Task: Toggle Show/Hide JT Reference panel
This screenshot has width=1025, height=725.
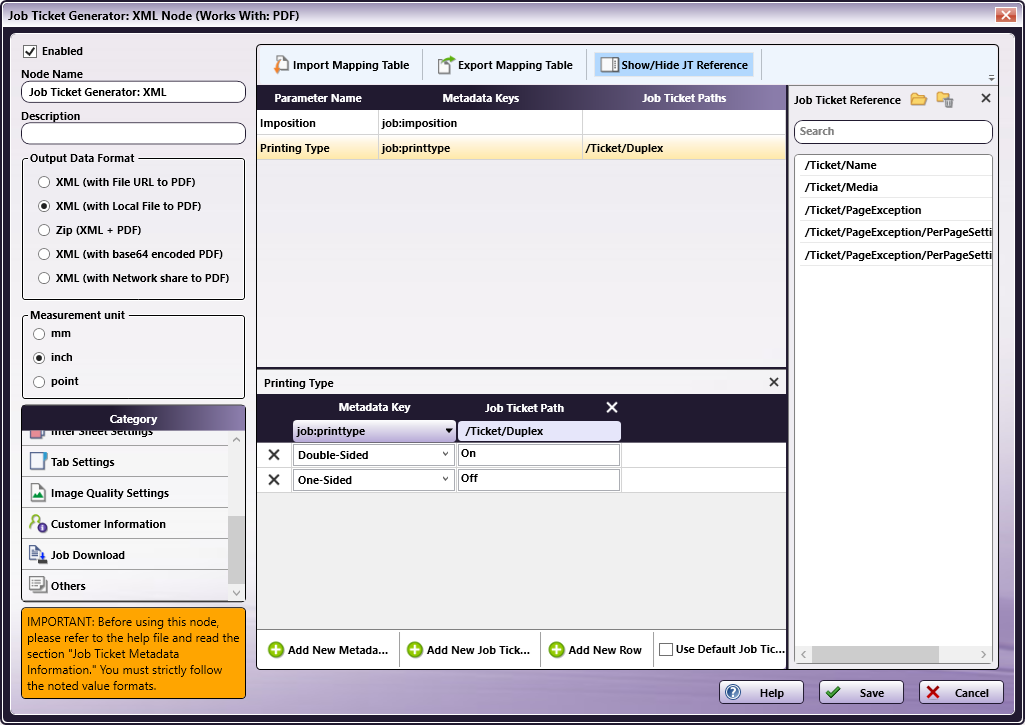Action: [x=674, y=65]
